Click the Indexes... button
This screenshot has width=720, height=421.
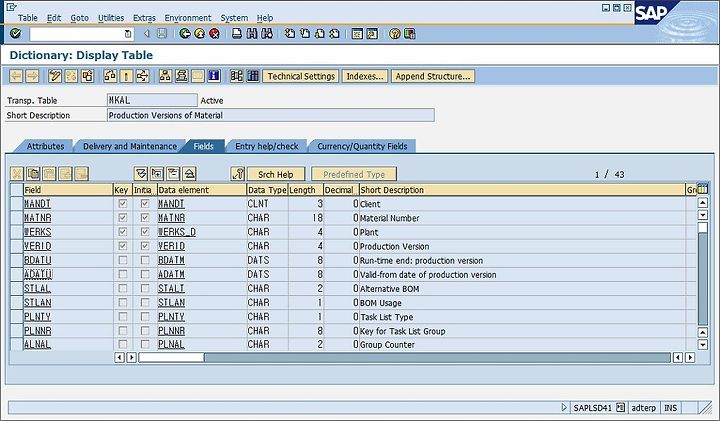(x=365, y=76)
